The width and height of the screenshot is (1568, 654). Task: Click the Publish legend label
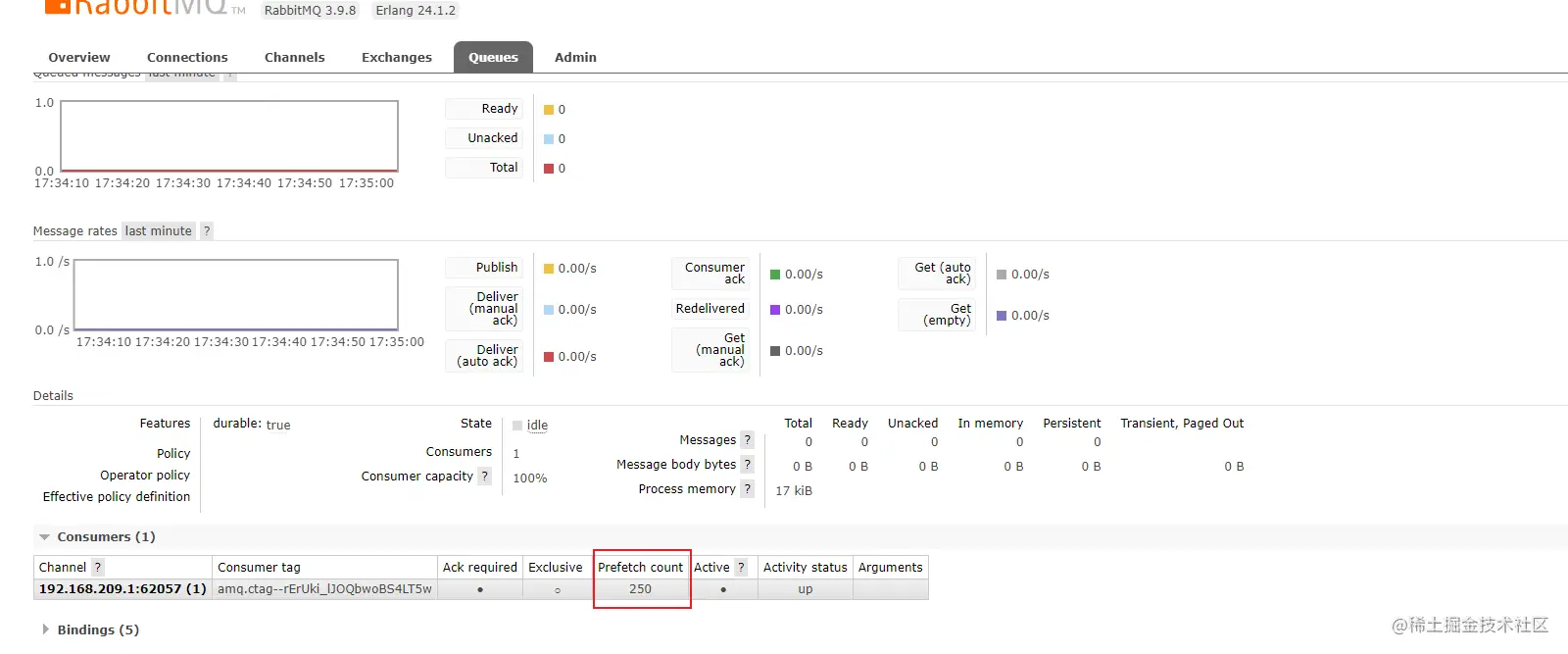point(484,268)
